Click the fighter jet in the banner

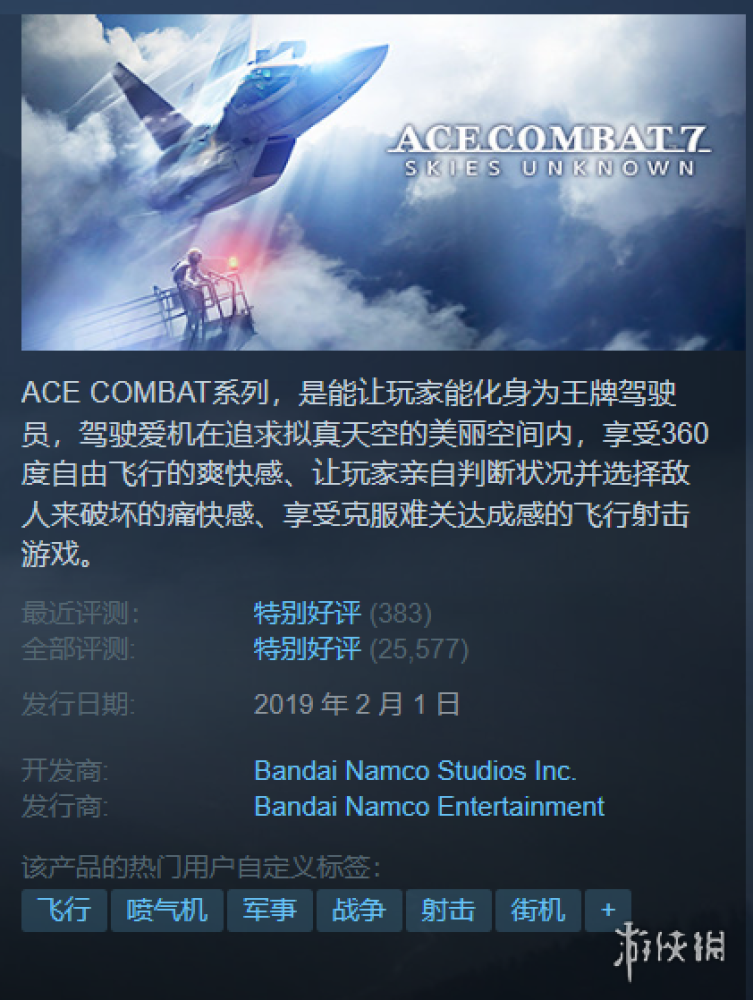pos(249,115)
